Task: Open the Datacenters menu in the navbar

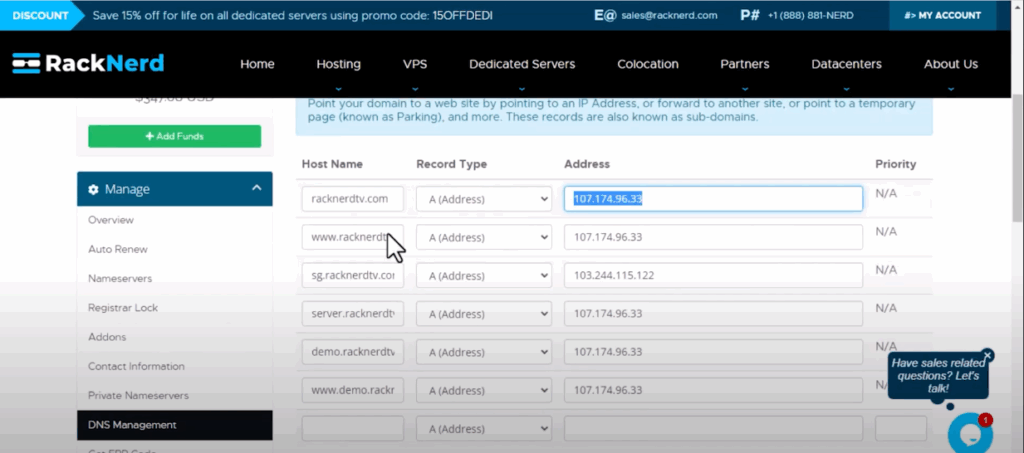Action: (x=846, y=64)
